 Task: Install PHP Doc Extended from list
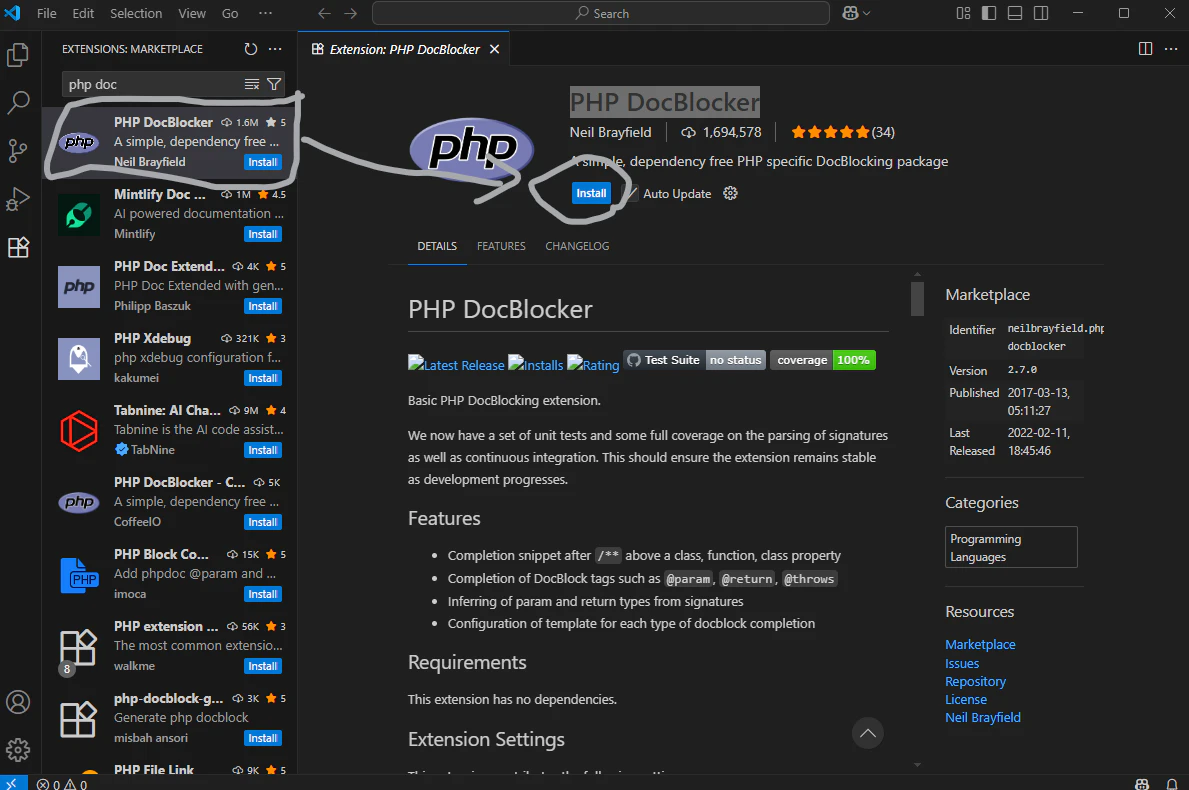click(262, 306)
